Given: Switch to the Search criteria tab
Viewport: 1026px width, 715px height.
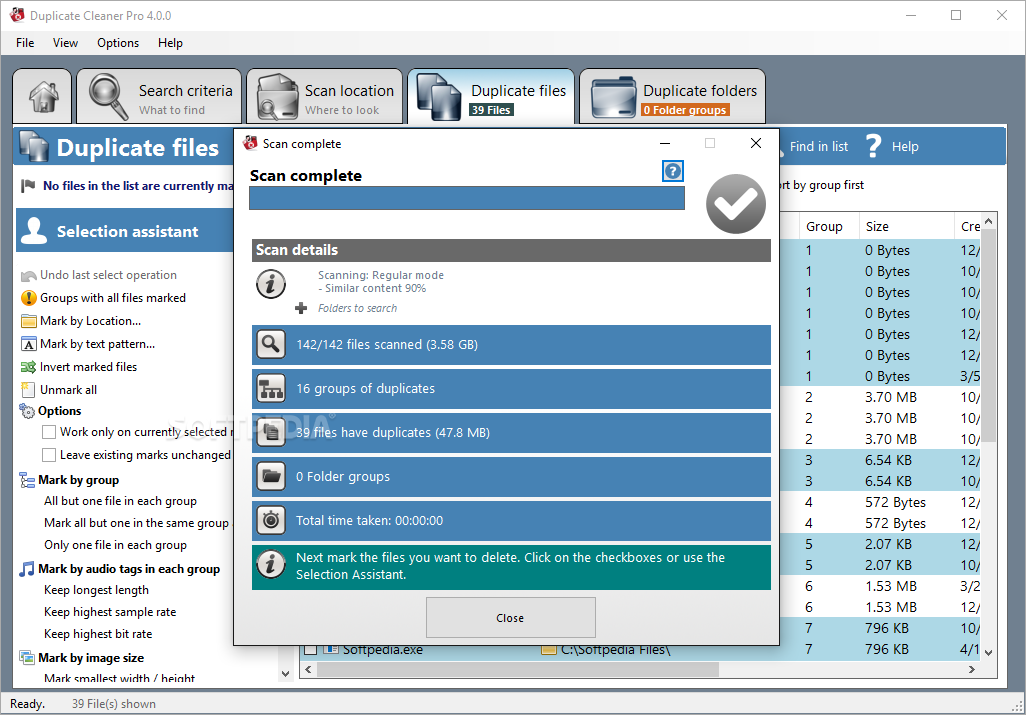Looking at the screenshot, I should (159, 96).
